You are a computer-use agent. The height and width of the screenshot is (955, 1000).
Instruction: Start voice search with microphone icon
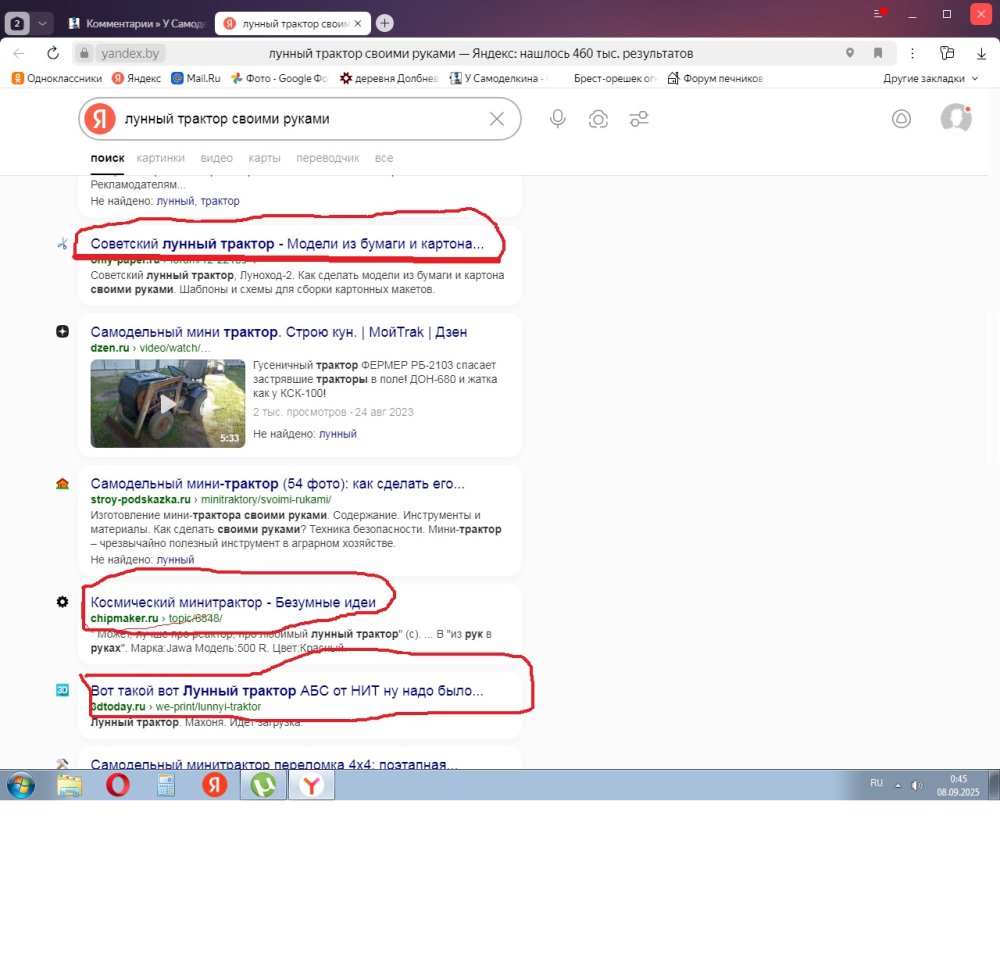click(557, 119)
